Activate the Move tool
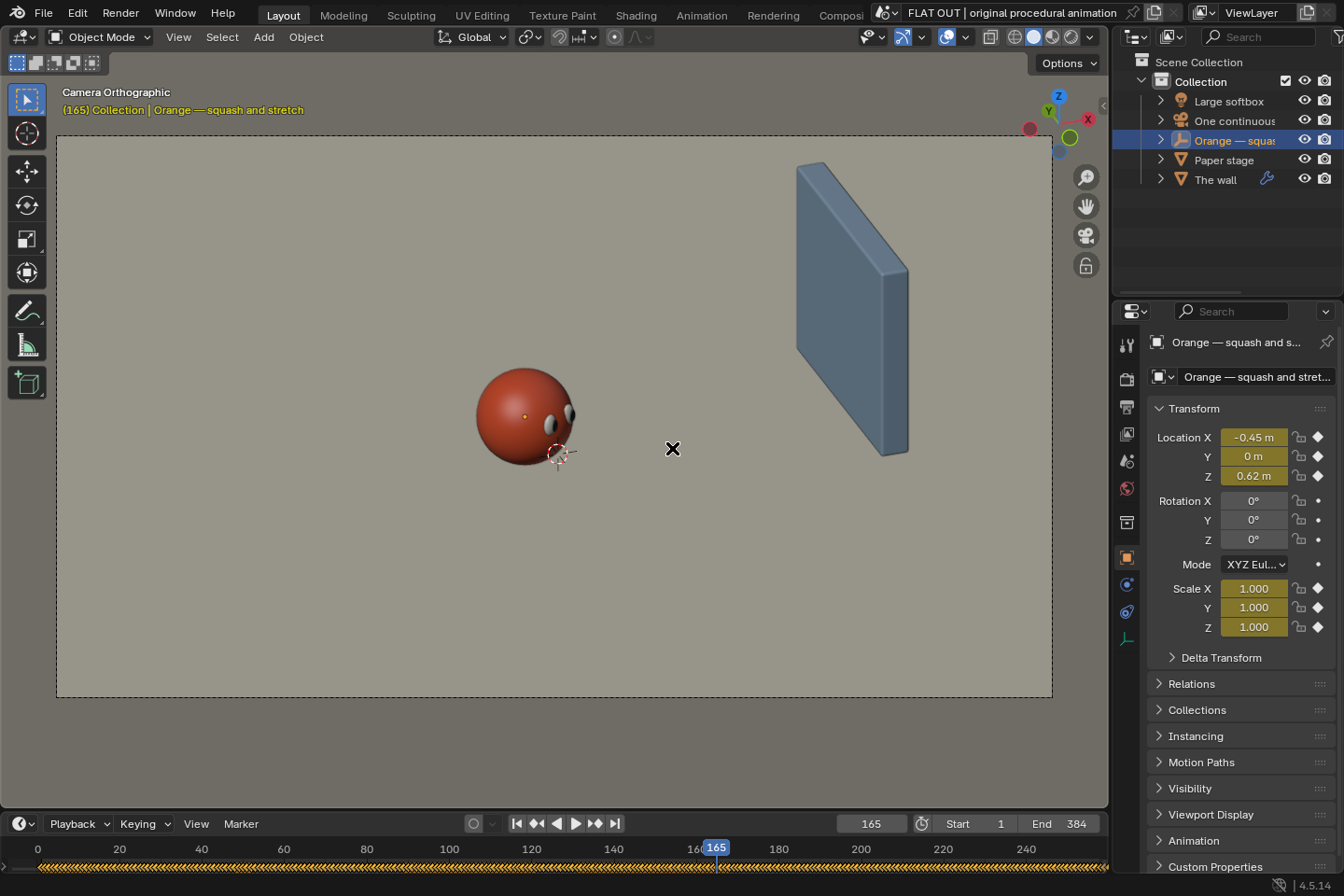Image resolution: width=1344 pixels, height=896 pixels. pyautogui.click(x=27, y=171)
